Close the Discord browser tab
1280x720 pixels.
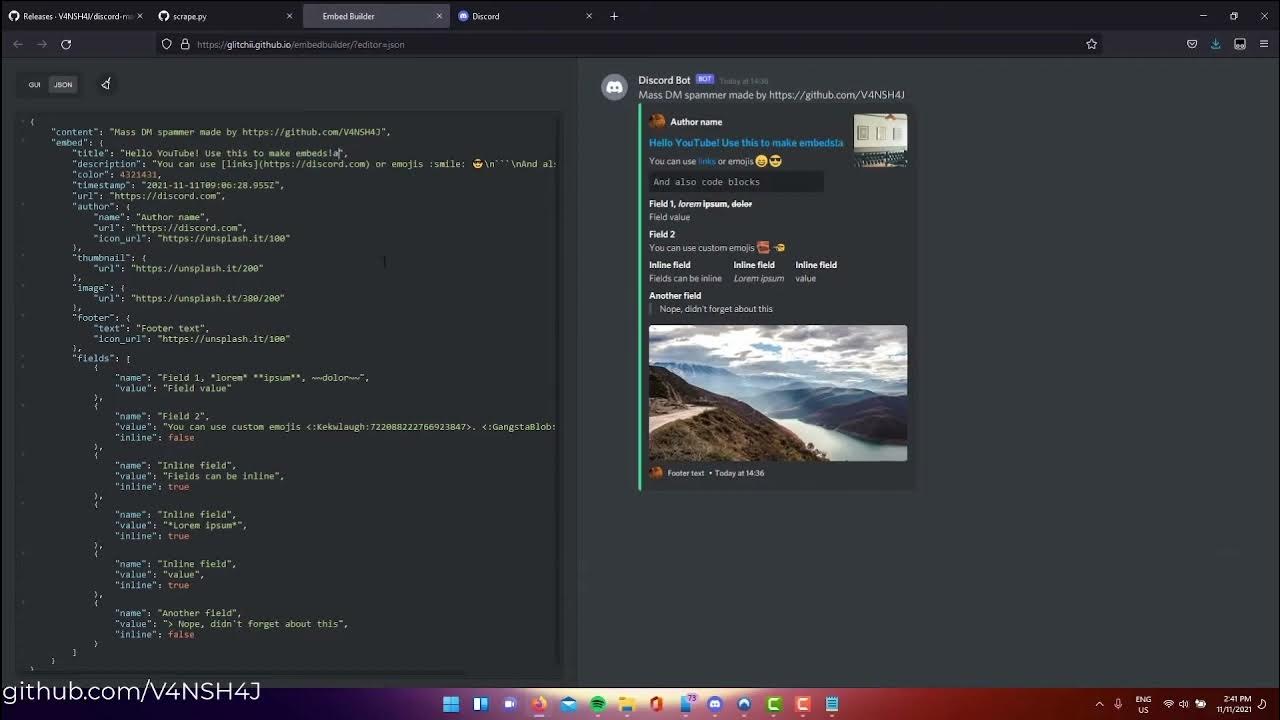coord(589,16)
